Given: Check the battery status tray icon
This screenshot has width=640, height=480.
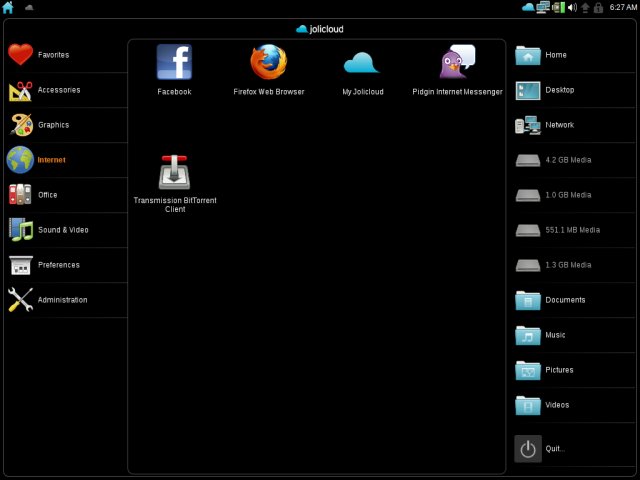Looking at the screenshot, I should pos(558,7).
